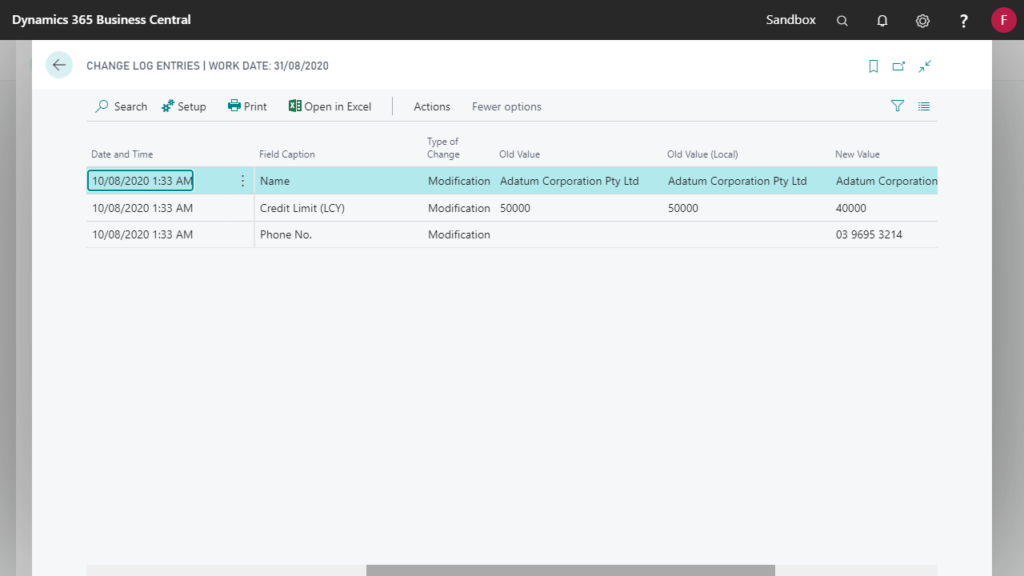Open the user account avatar menu

[x=1003, y=20]
